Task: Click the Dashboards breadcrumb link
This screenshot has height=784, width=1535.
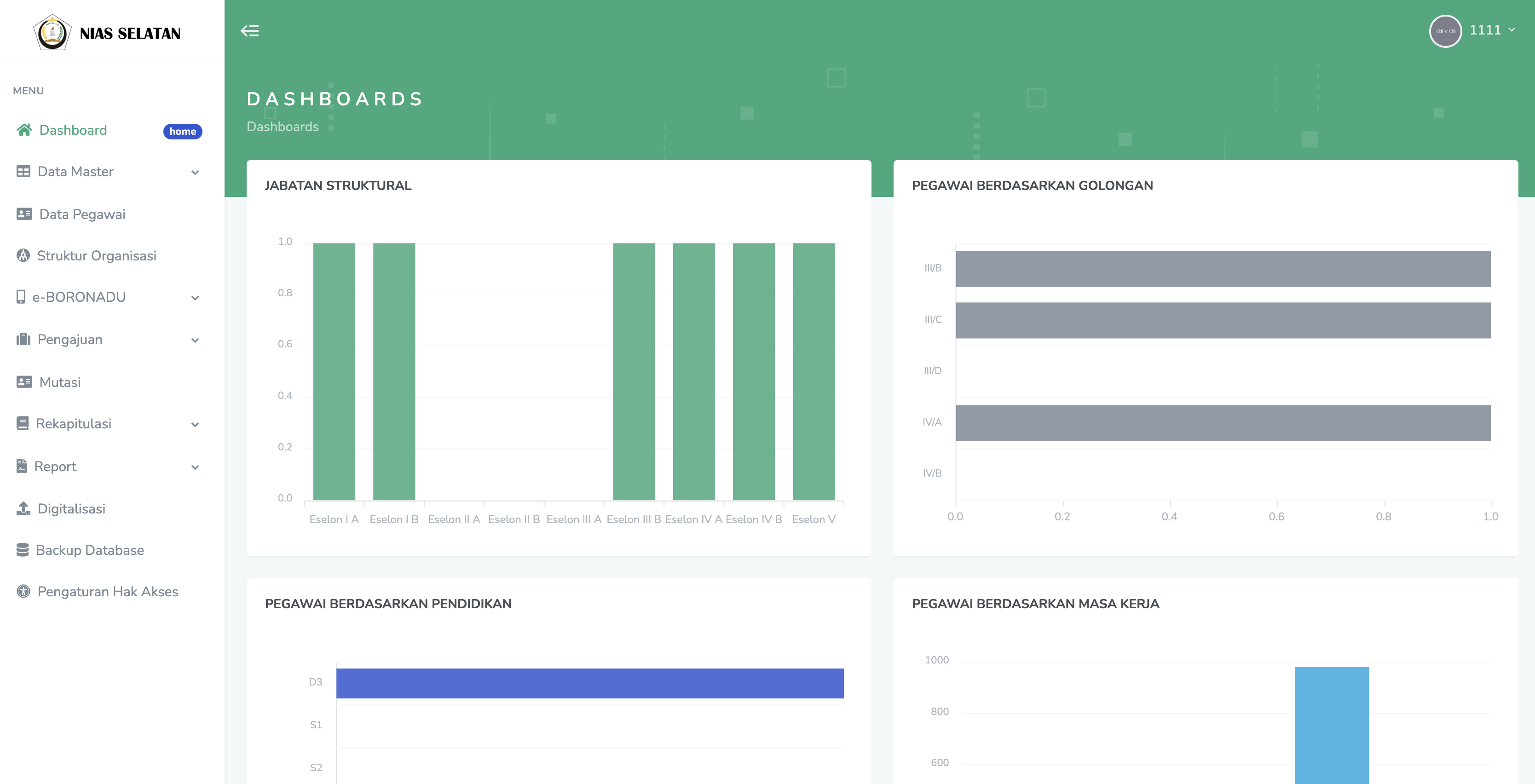Action: [283, 127]
